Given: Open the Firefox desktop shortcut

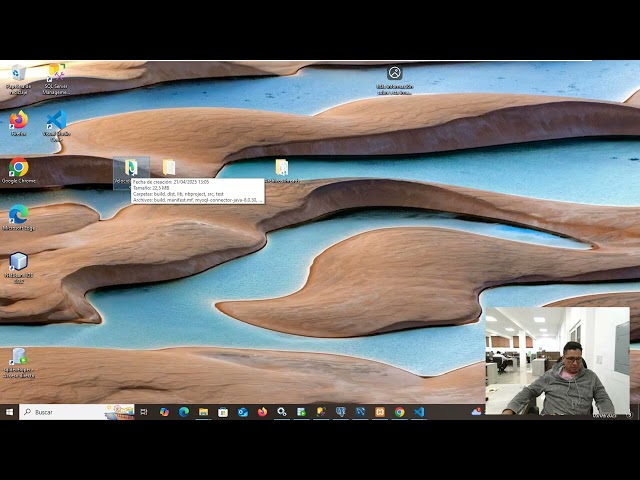Looking at the screenshot, I should 18,123.
